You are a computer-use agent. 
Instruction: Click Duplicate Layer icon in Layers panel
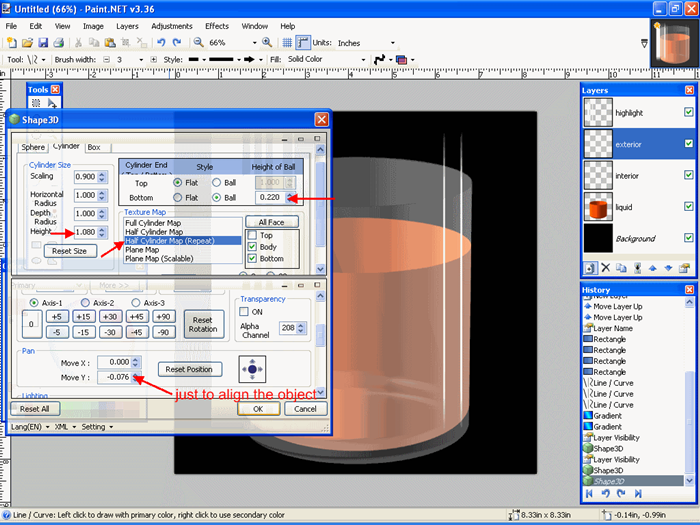coord(621,268)
